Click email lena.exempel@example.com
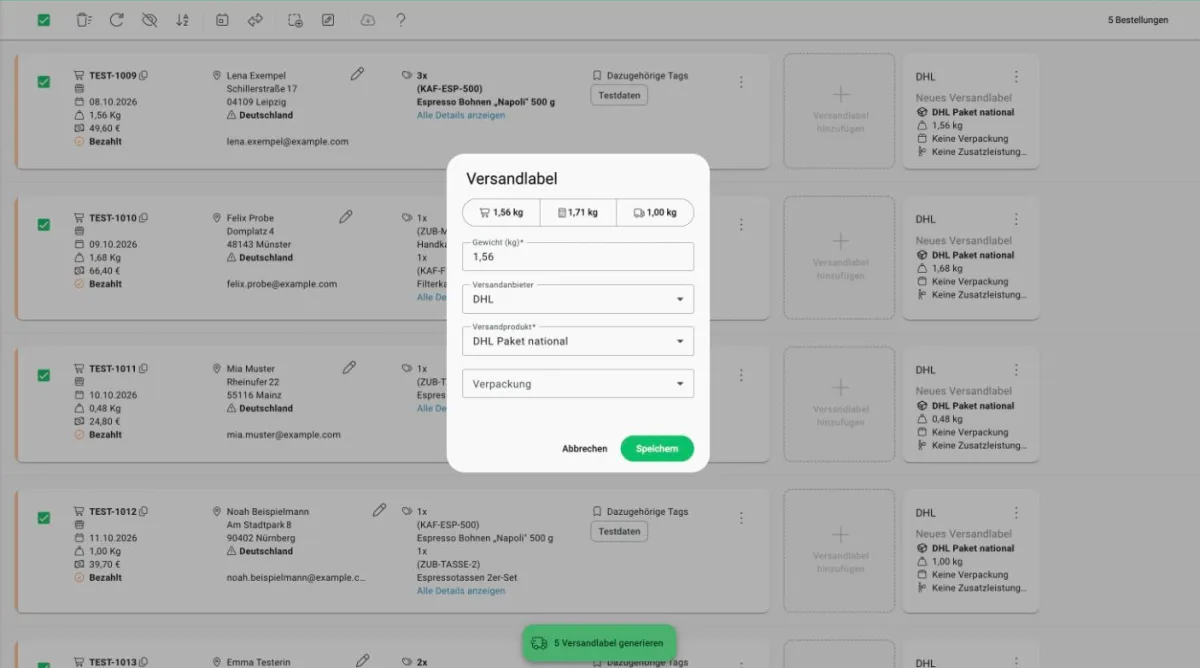 click(x=288, y=142)
